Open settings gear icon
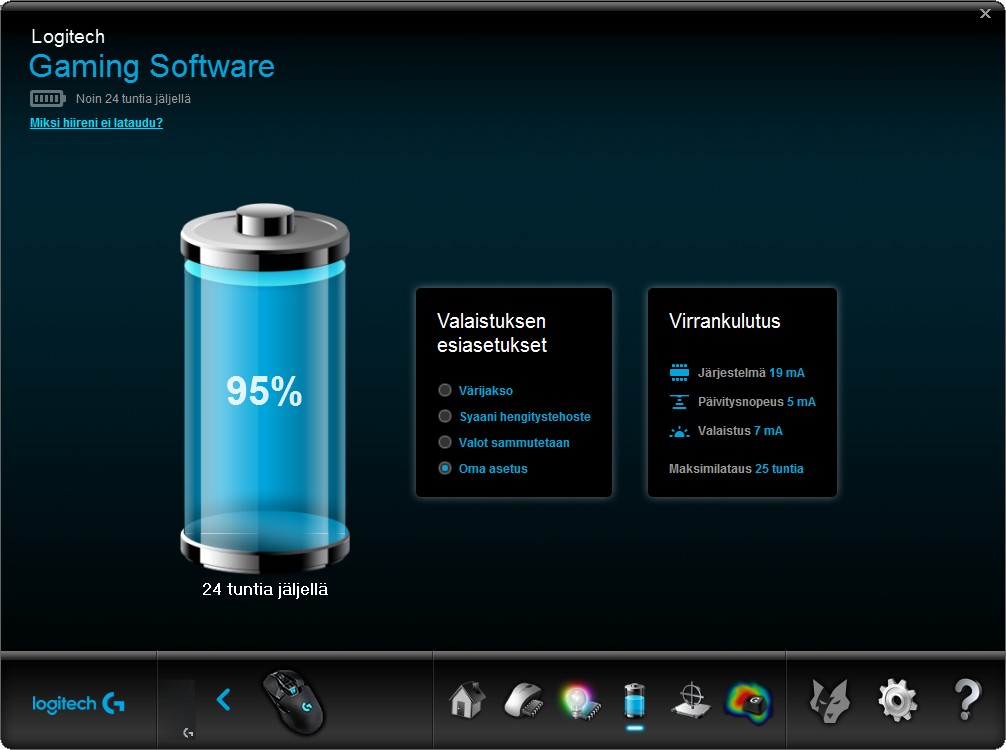The width and height of the screenshot is (1006, 750). (x=898, y=701)
